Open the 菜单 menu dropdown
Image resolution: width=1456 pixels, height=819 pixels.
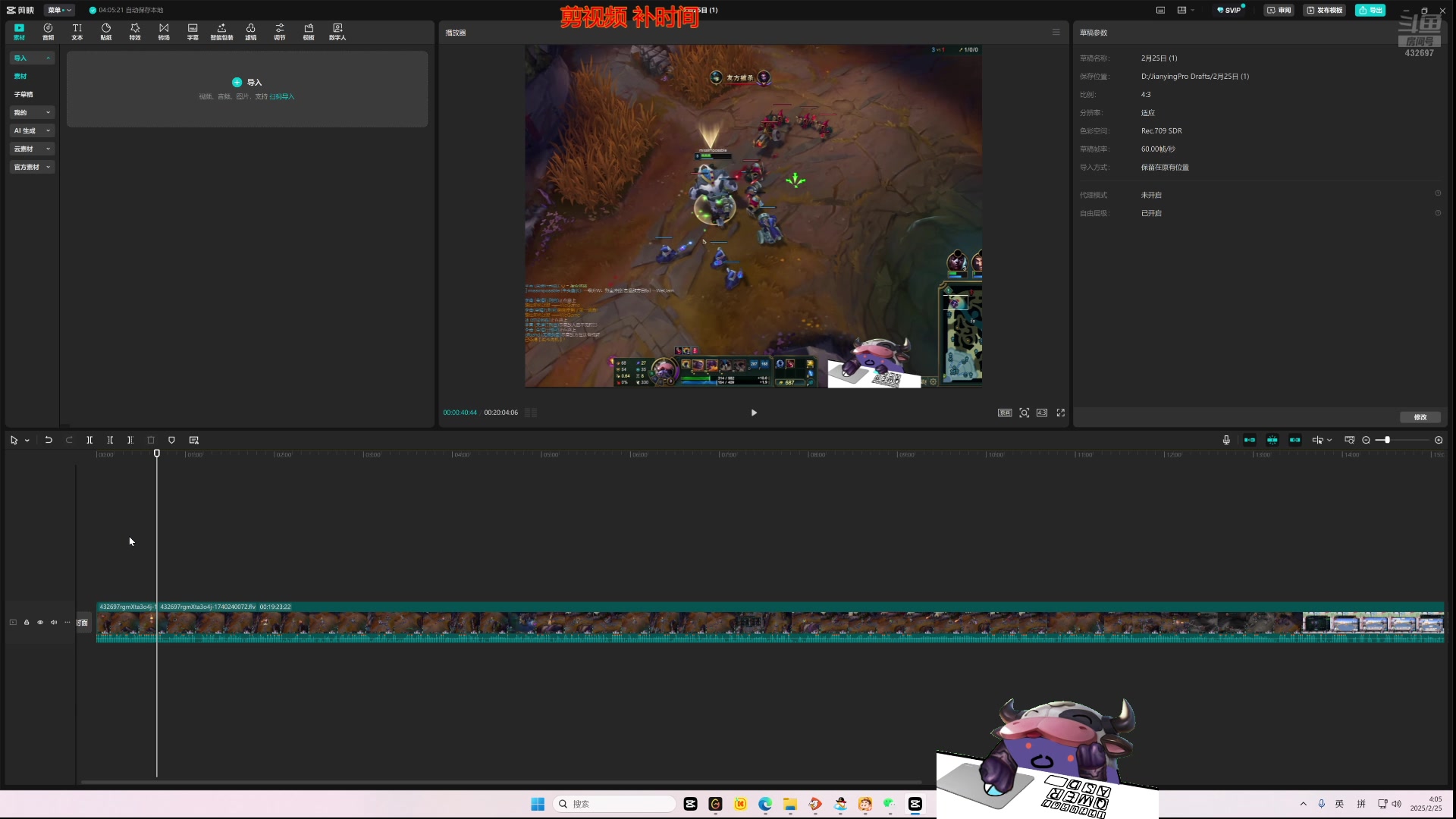(59, 10)
